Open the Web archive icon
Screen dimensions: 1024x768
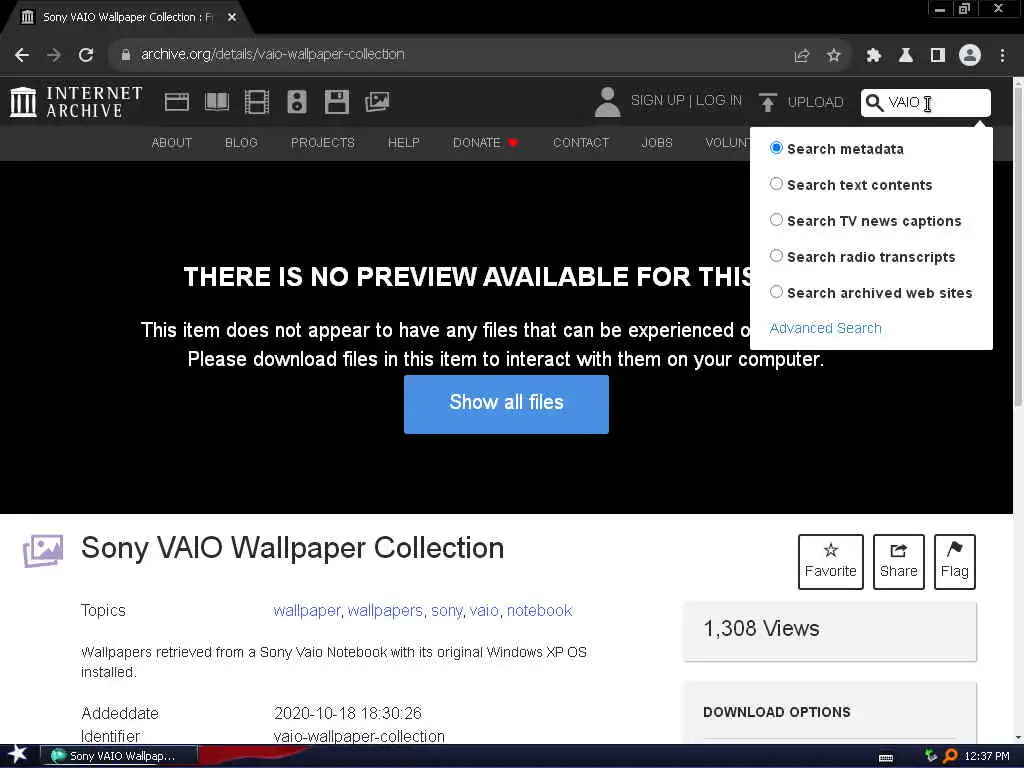(177, 102)
